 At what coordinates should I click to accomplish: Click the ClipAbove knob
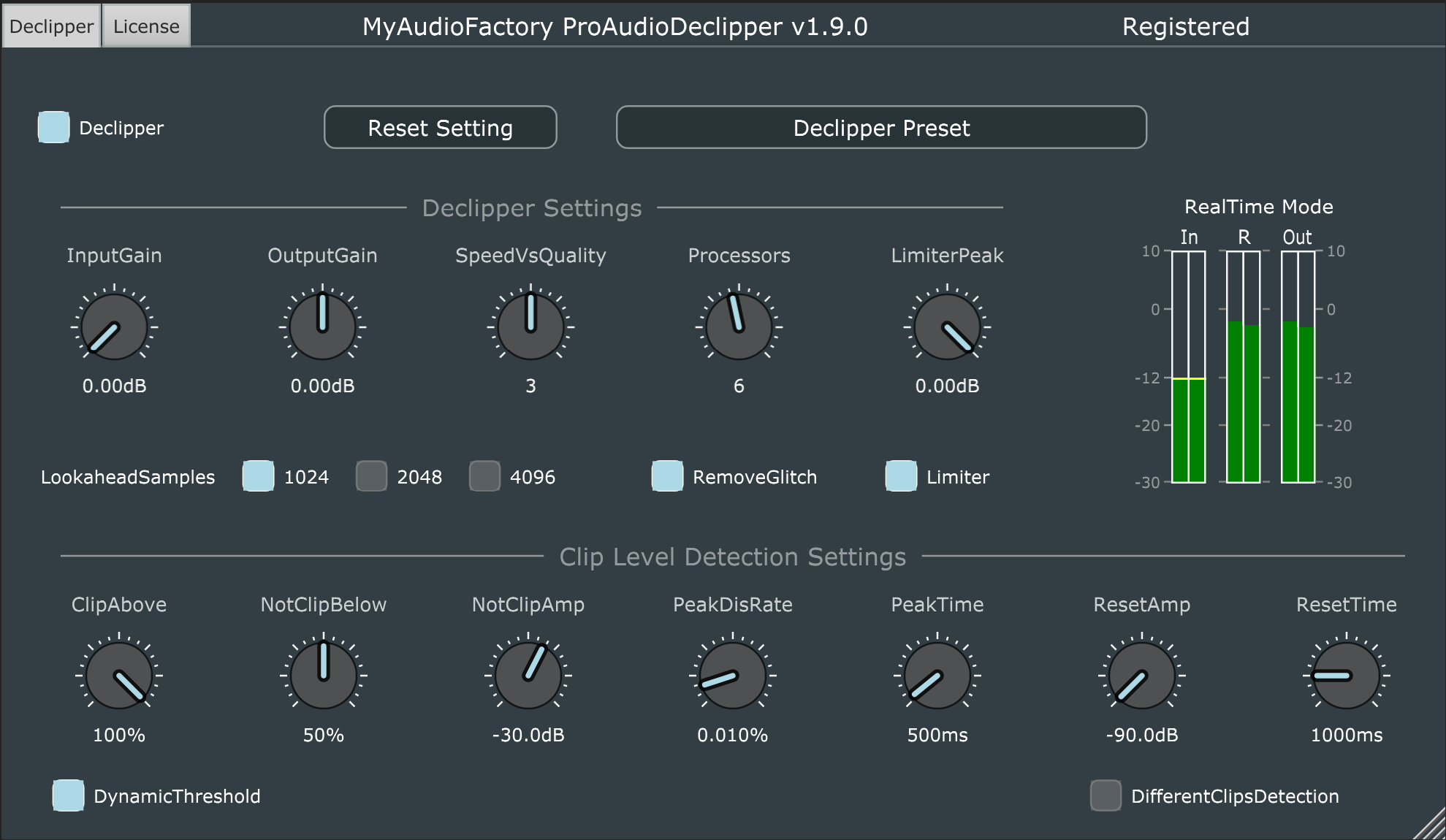pyautogui.click(x=119, y=676)
